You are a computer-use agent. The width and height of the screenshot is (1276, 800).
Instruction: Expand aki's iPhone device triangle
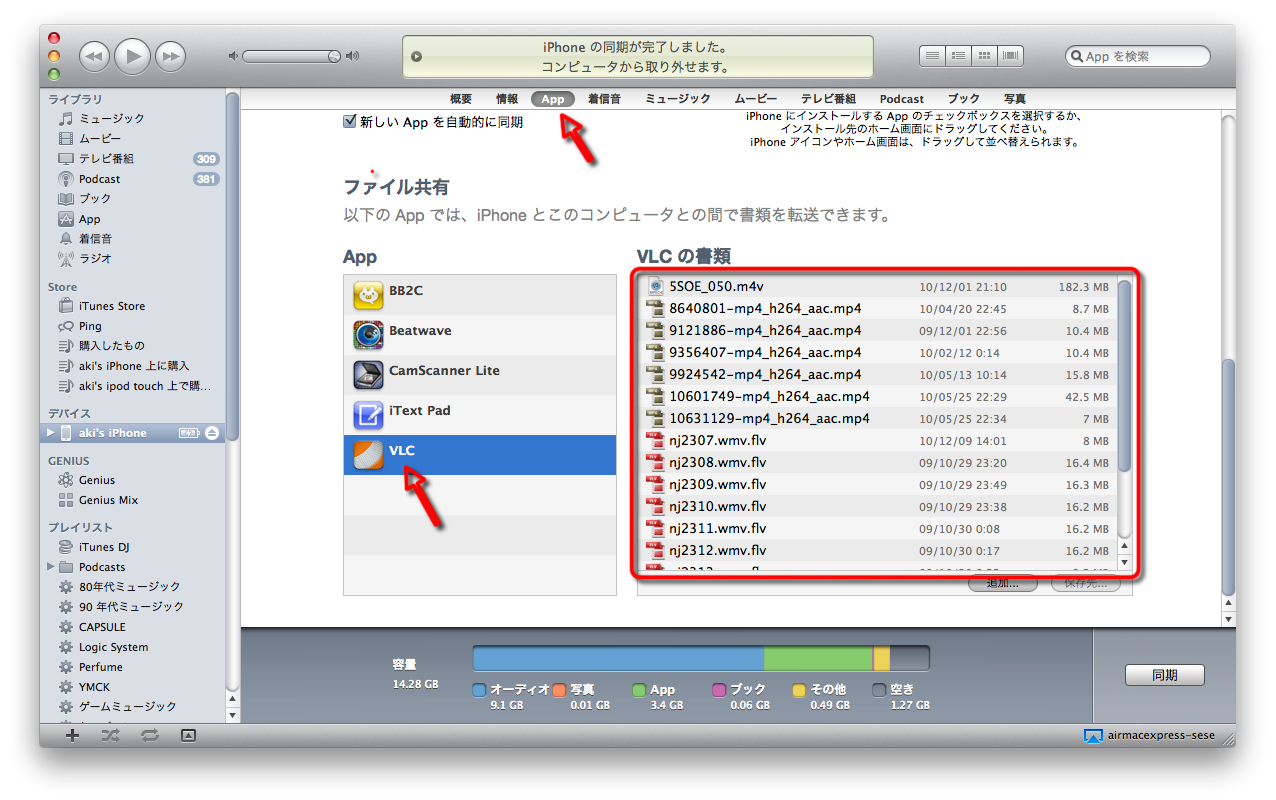[x=51, y=433]
